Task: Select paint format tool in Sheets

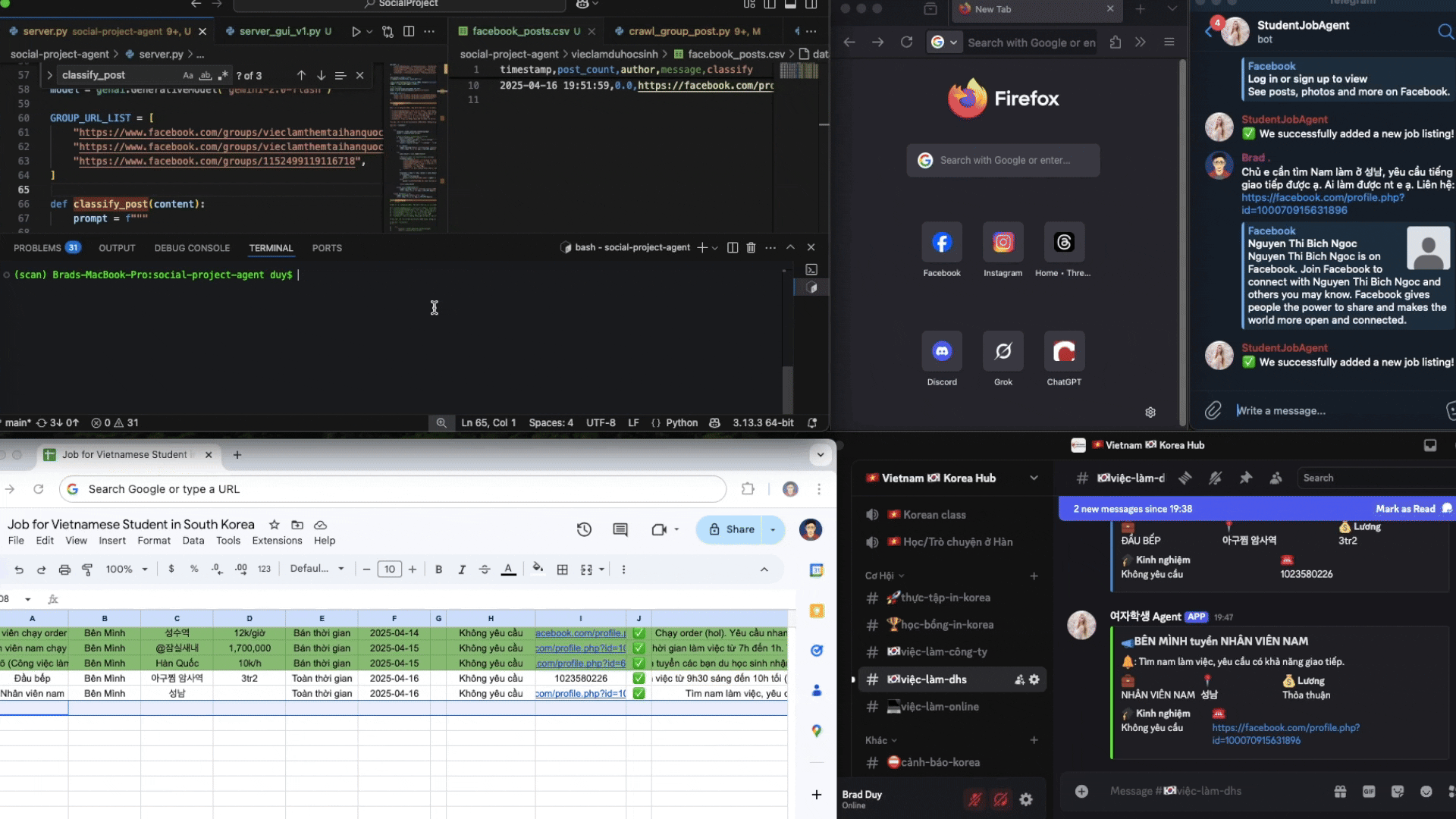Action: 87,570
